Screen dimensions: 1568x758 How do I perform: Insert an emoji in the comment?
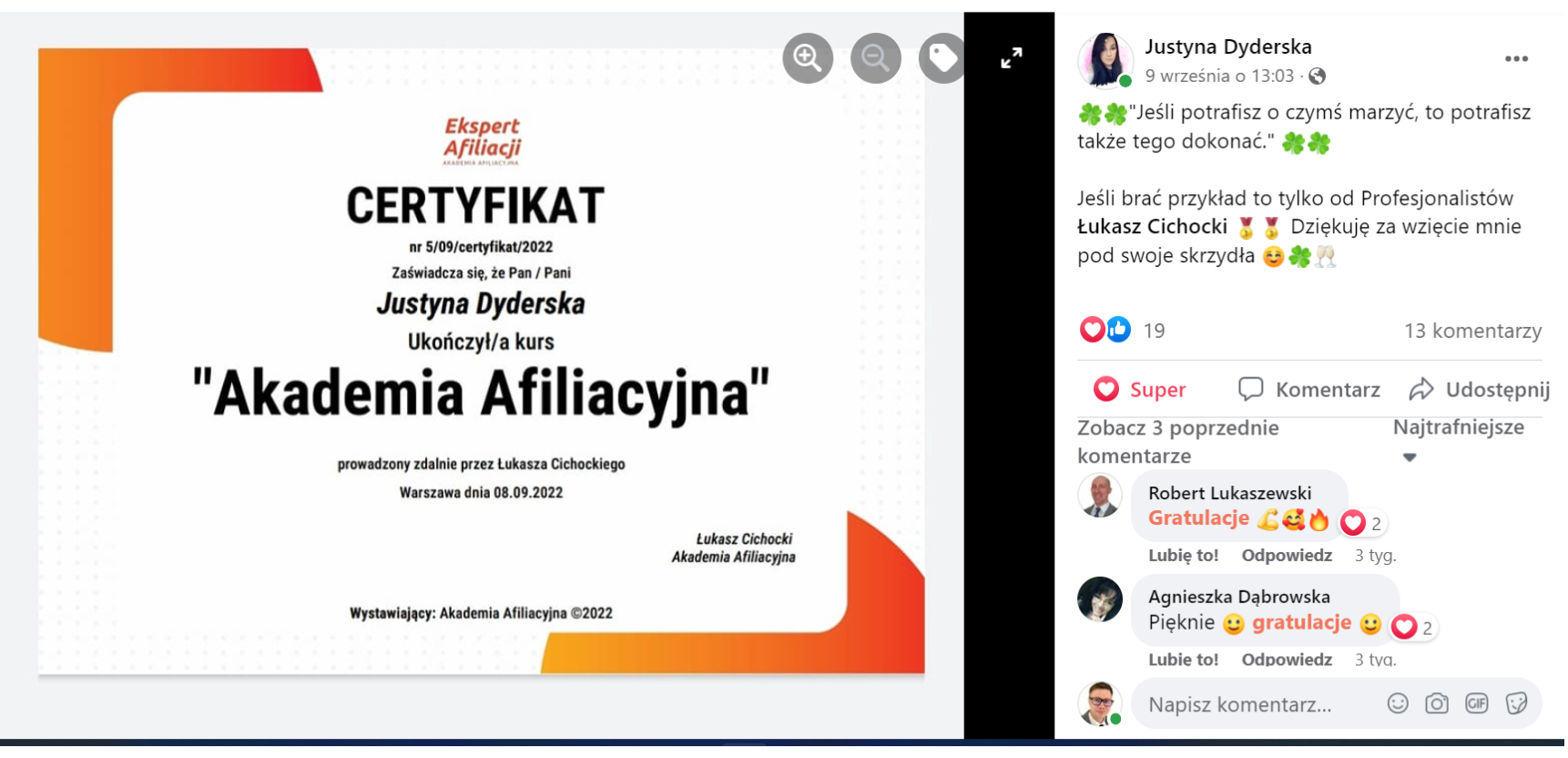(x=1397, y=703)
